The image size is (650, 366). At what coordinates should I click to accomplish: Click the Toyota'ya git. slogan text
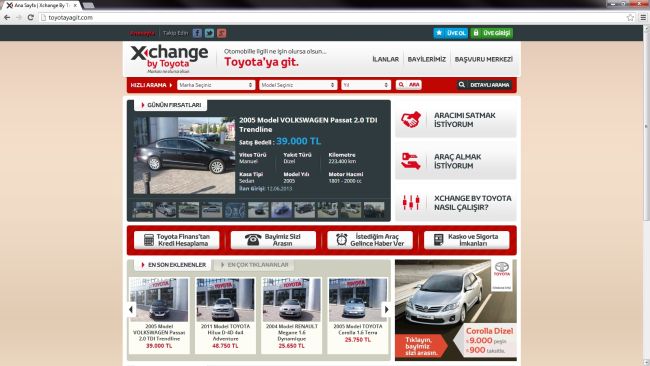[261, 62]
